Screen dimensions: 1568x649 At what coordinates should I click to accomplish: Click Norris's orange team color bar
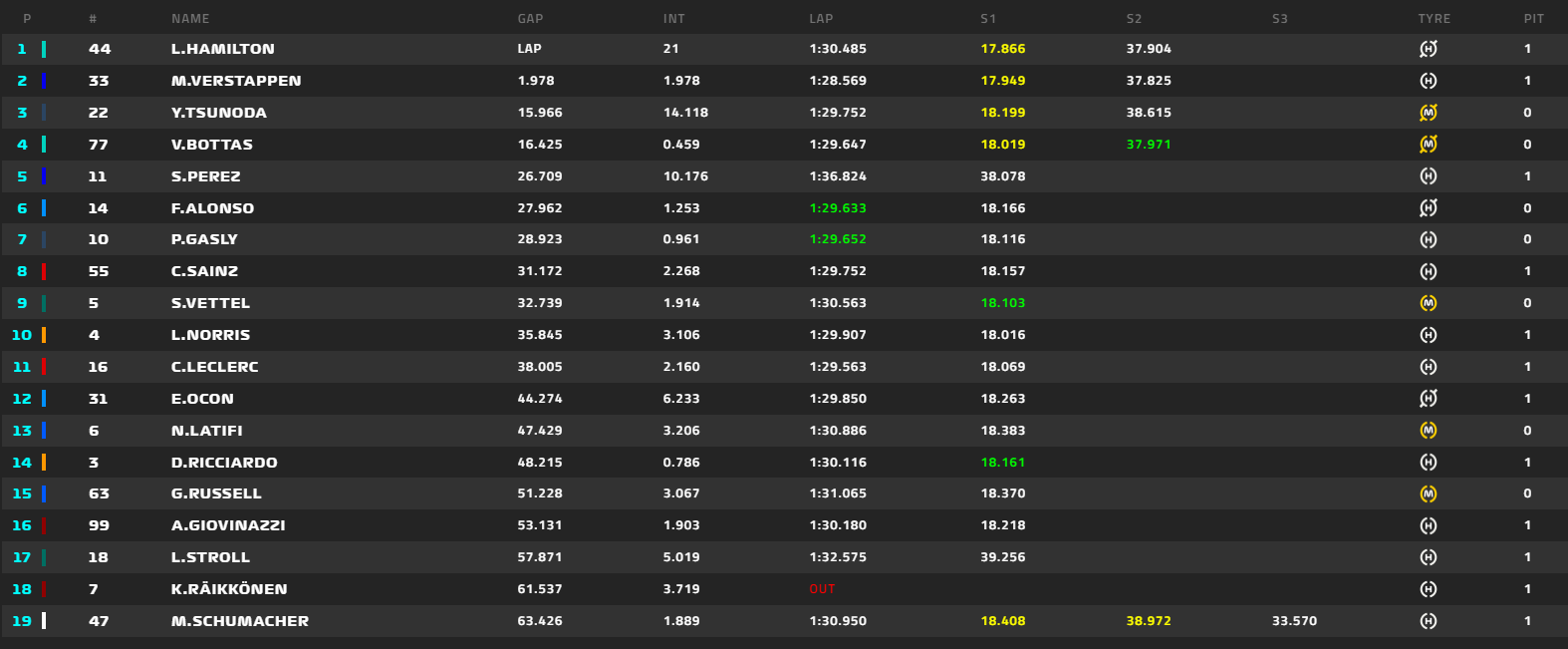pos(44,335)
